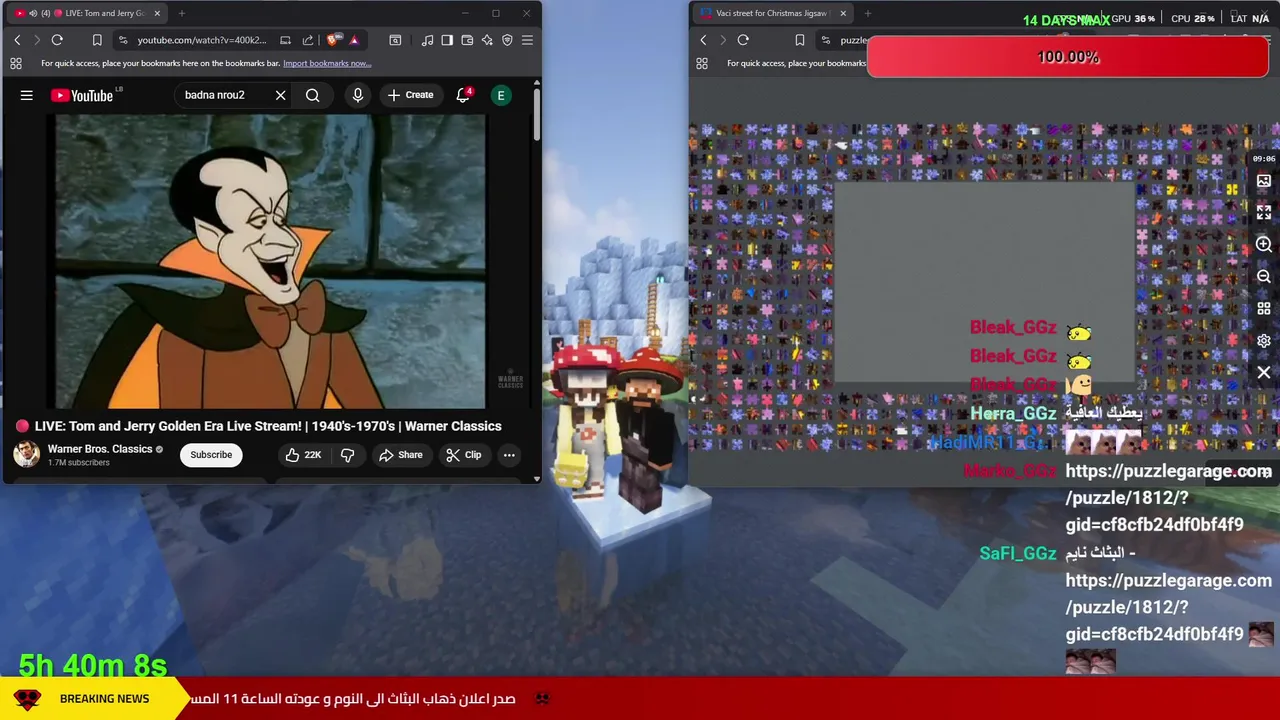Bookmark the puzzle page
1280x720 pixels.
click(x=799, y=40)
